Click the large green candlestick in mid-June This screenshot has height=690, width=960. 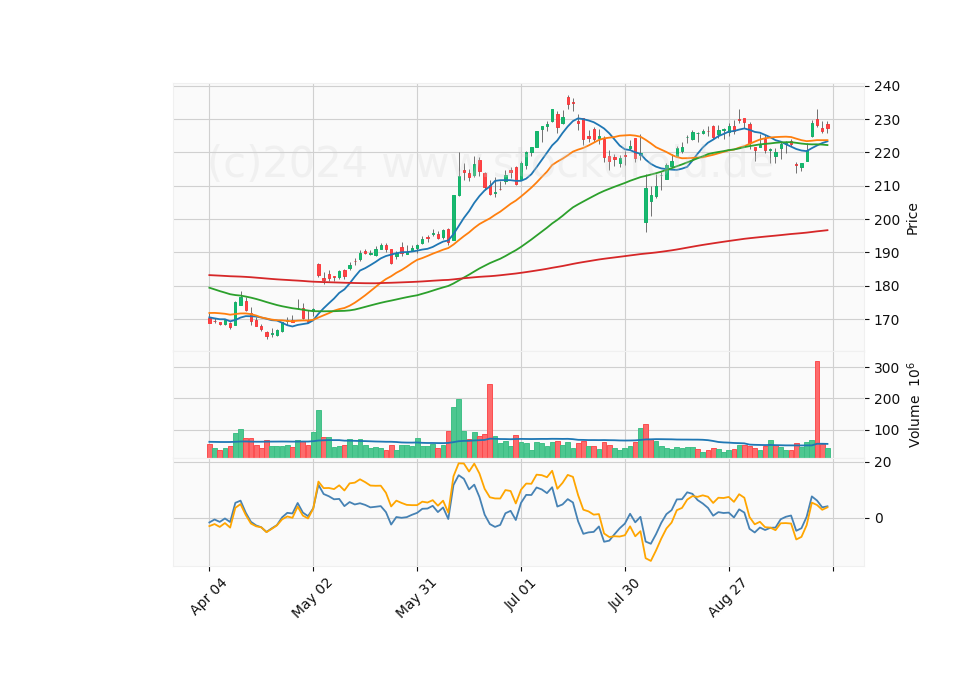pos(454,217)
